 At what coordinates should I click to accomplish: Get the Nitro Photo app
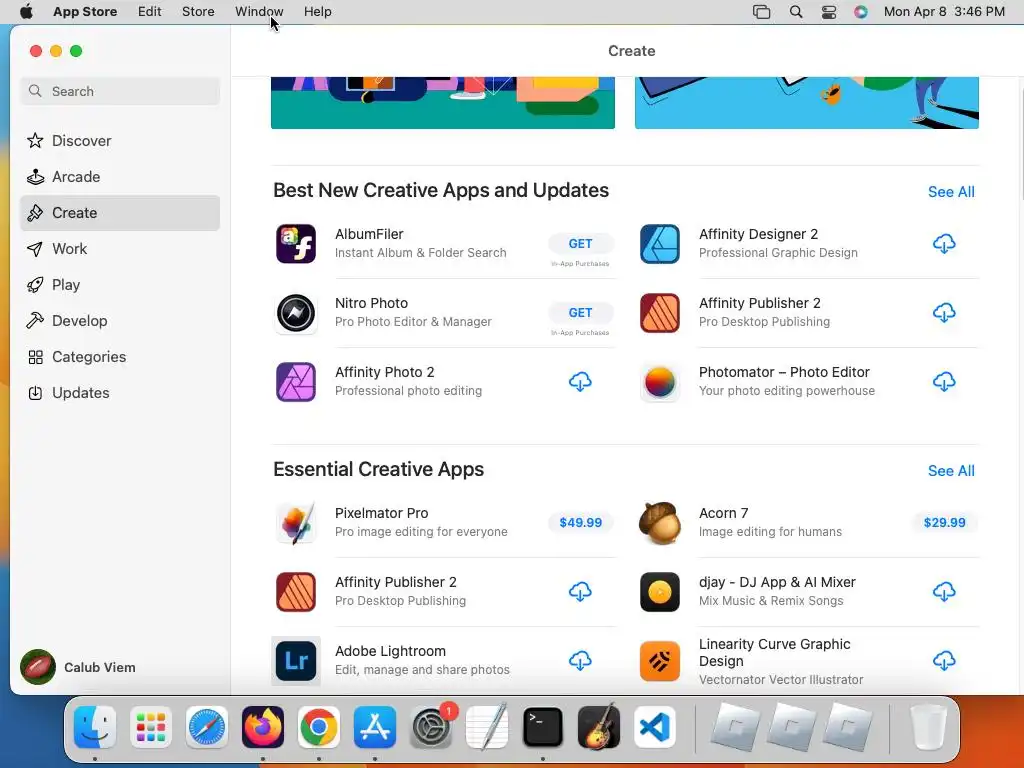(580, 313)
